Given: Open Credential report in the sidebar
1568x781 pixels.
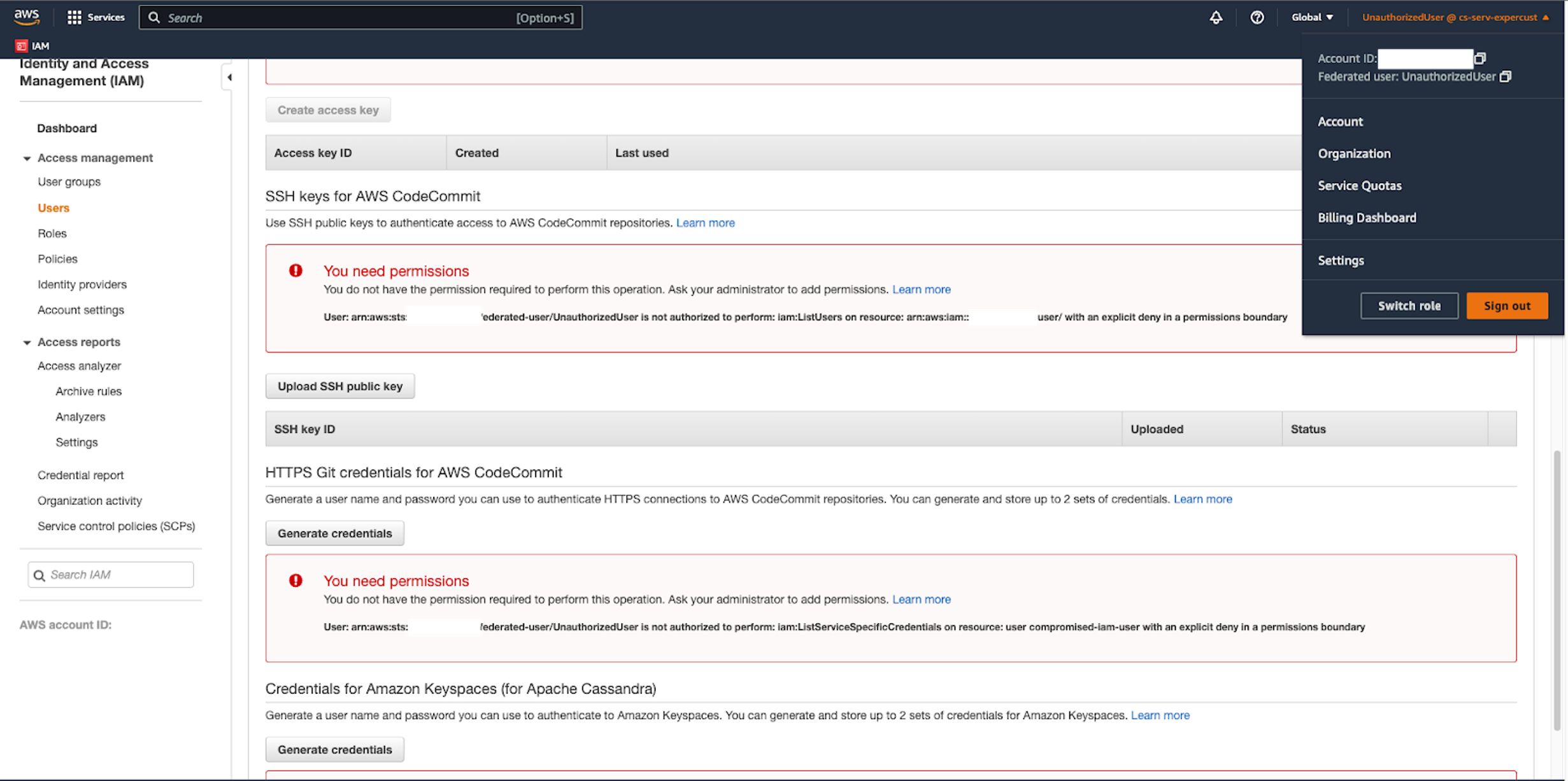Looking at the screenshot, I should pyautogui.click(x=80, y=475).
